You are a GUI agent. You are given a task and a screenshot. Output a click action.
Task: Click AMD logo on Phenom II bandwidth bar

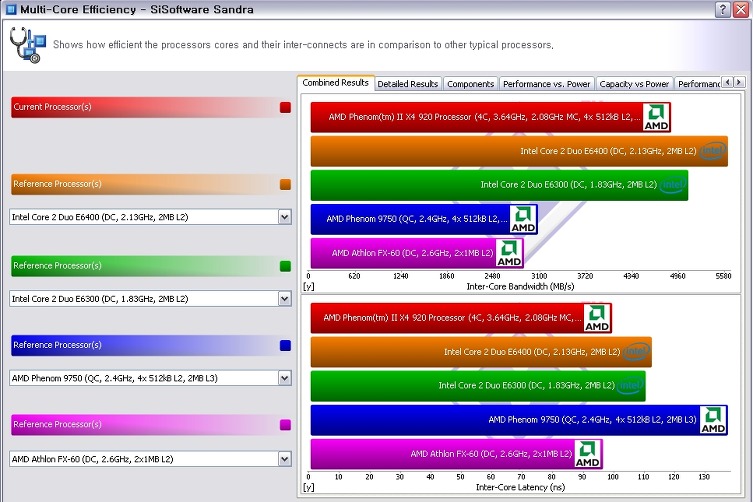[x=656, y=117]
